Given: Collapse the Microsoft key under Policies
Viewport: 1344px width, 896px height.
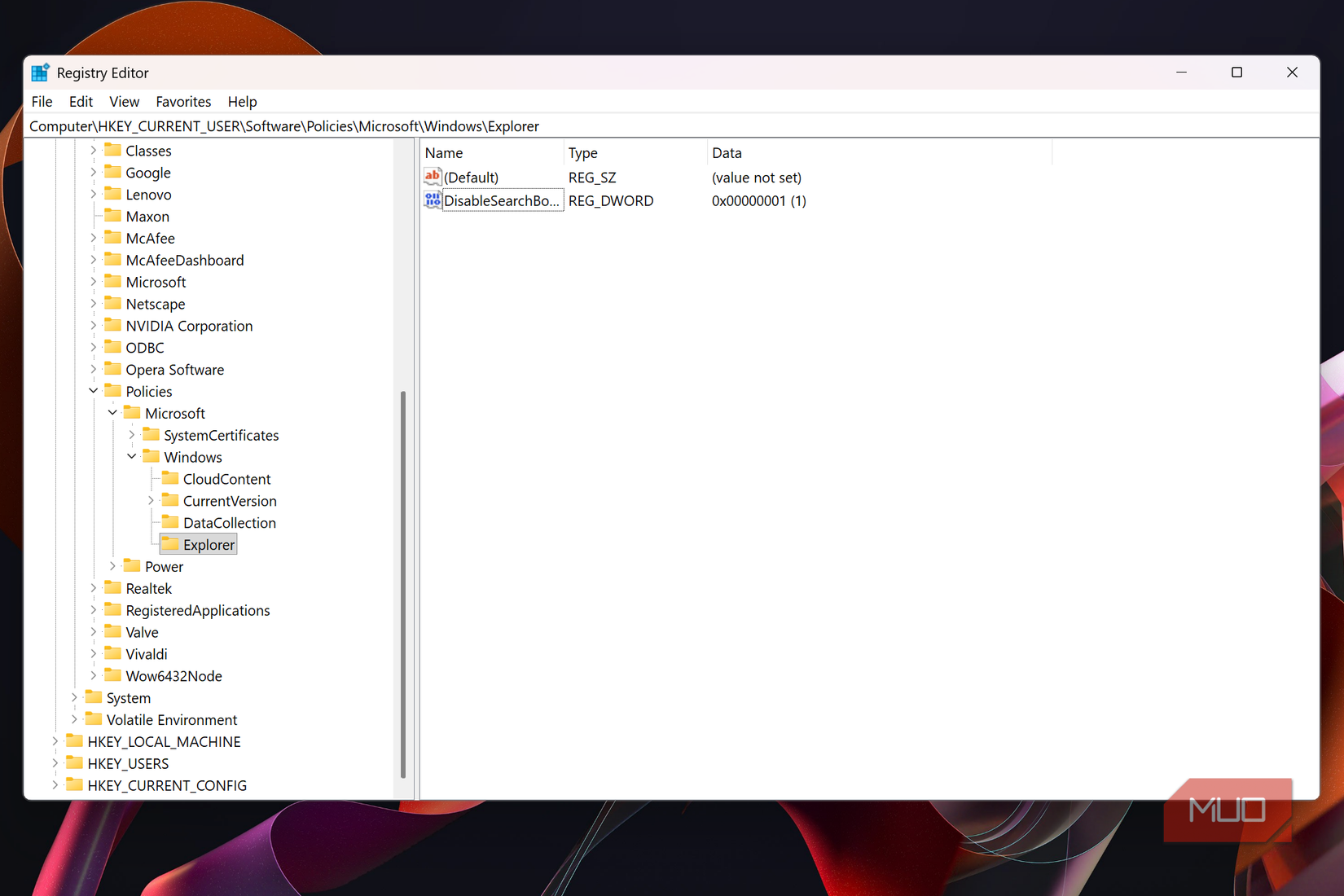Looking at the screenshot, I should click(x=112, y=413).
